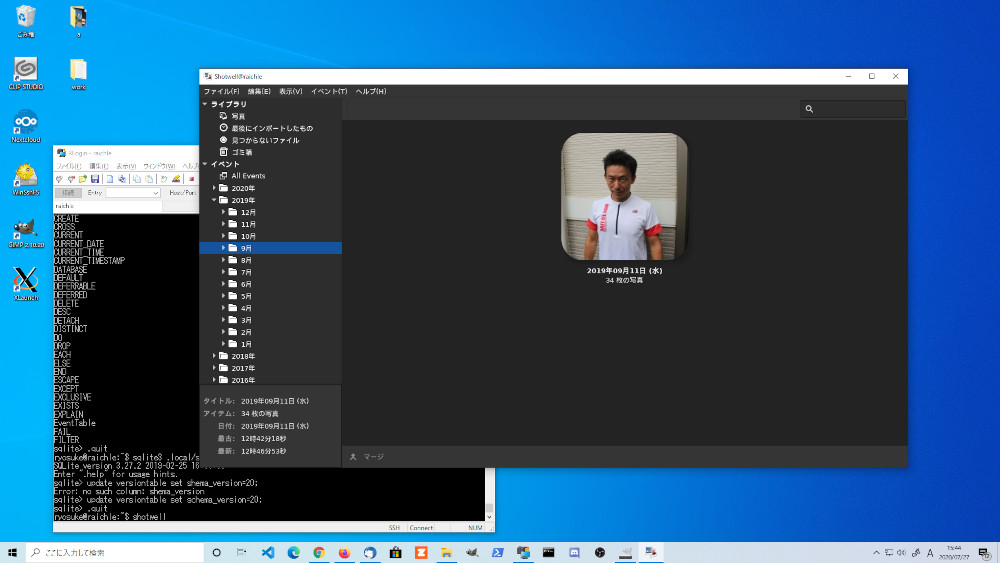Viewport: 1000px width, 563px height.
Task: Expand the 2017年 folder
Action: coord(214,368)
